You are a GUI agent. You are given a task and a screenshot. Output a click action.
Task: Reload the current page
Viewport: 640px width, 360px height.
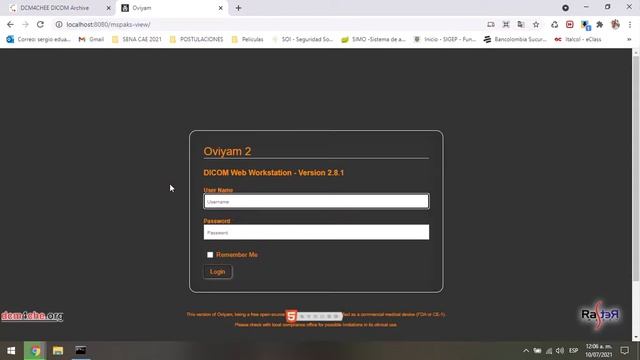tap(40, 24)
